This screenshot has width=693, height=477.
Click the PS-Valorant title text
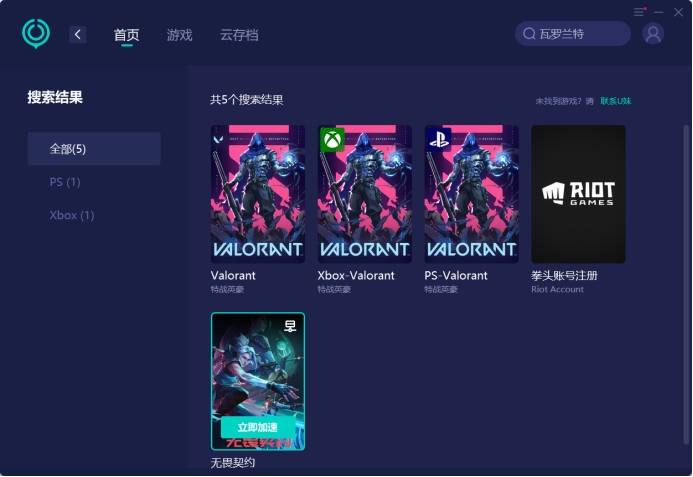(456, 275)
